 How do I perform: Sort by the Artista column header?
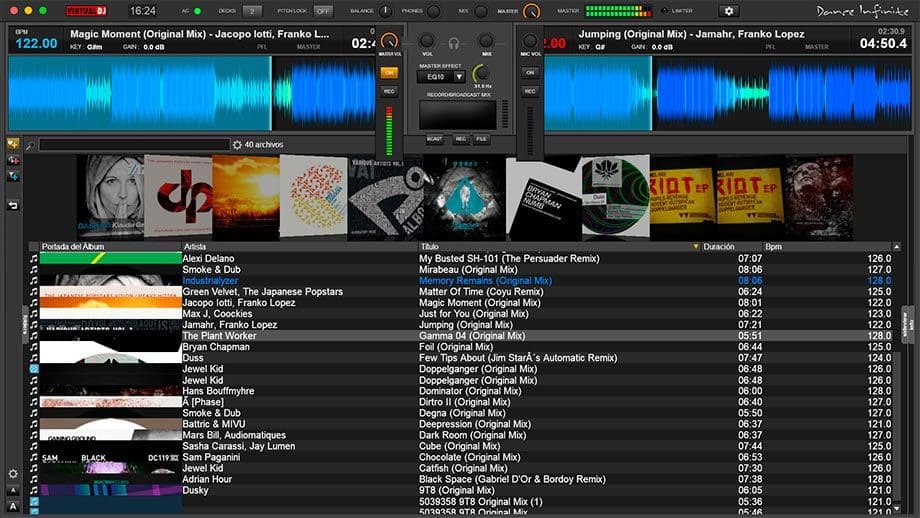tap(299, 246)
